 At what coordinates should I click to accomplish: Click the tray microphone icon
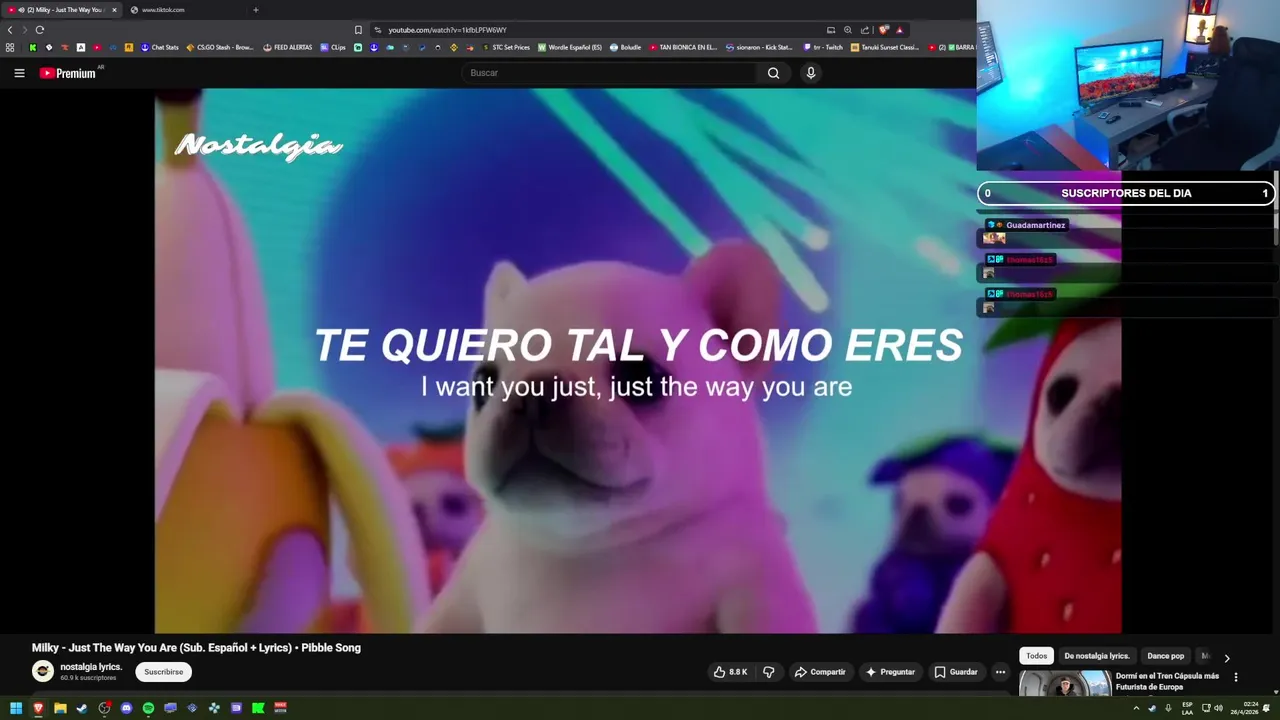coord(1168,708)
